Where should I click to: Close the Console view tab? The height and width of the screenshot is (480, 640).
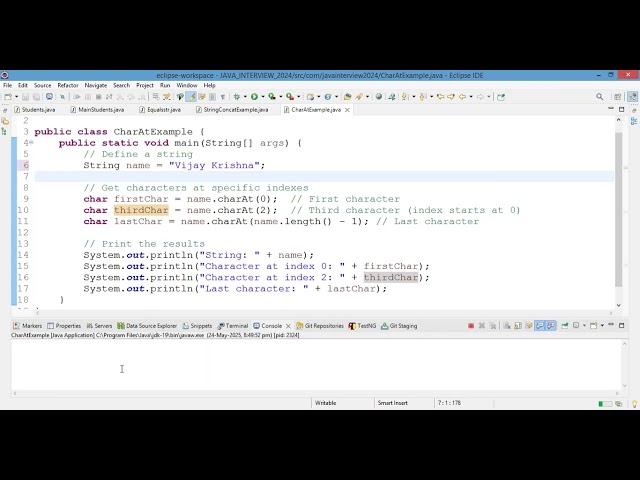[288, 326]
